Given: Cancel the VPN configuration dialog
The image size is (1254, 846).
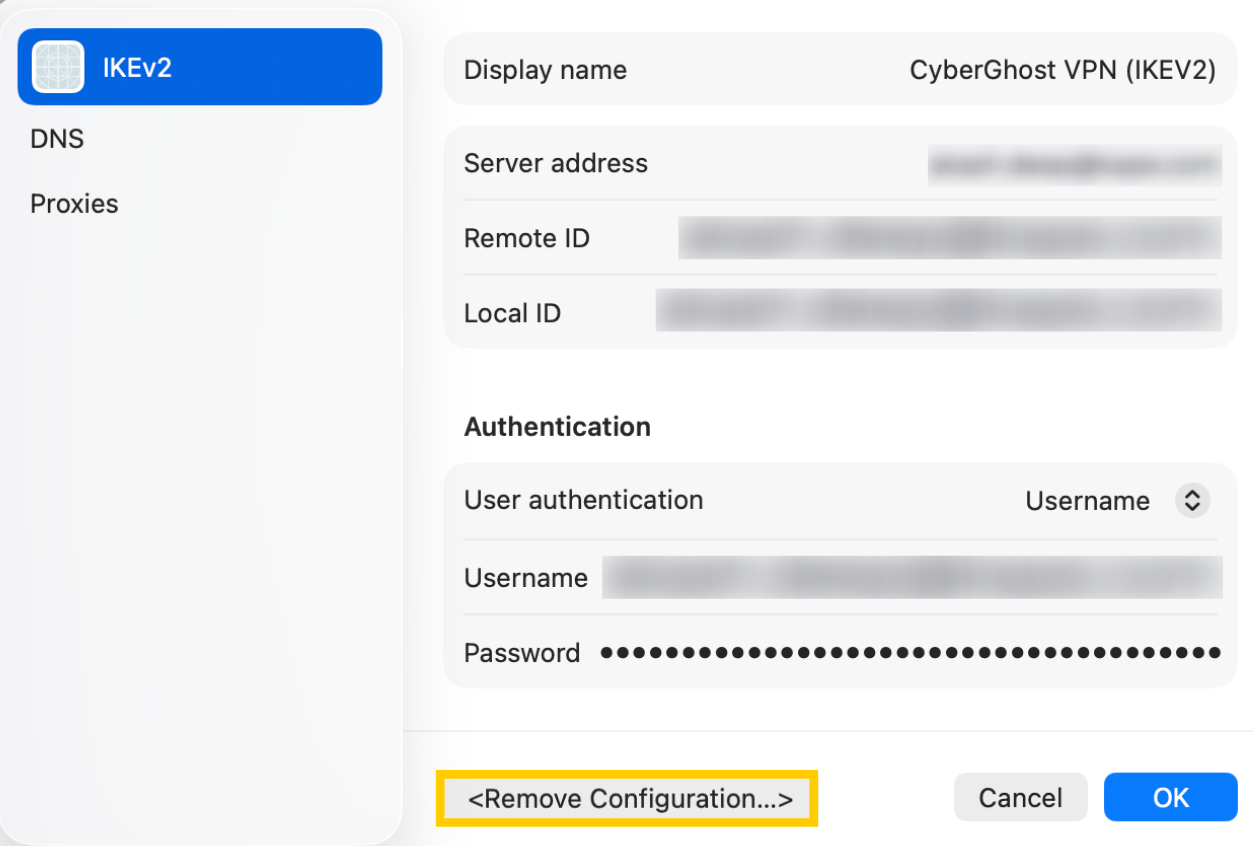Looking at the screenshot, I should coord(1020,798).
